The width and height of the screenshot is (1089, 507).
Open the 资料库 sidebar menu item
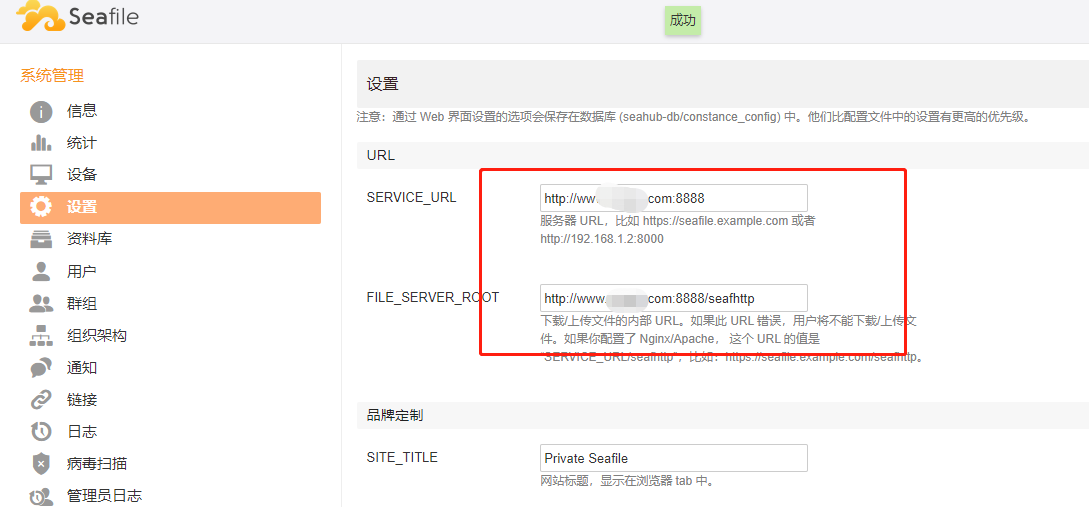(x=89, y=239)
